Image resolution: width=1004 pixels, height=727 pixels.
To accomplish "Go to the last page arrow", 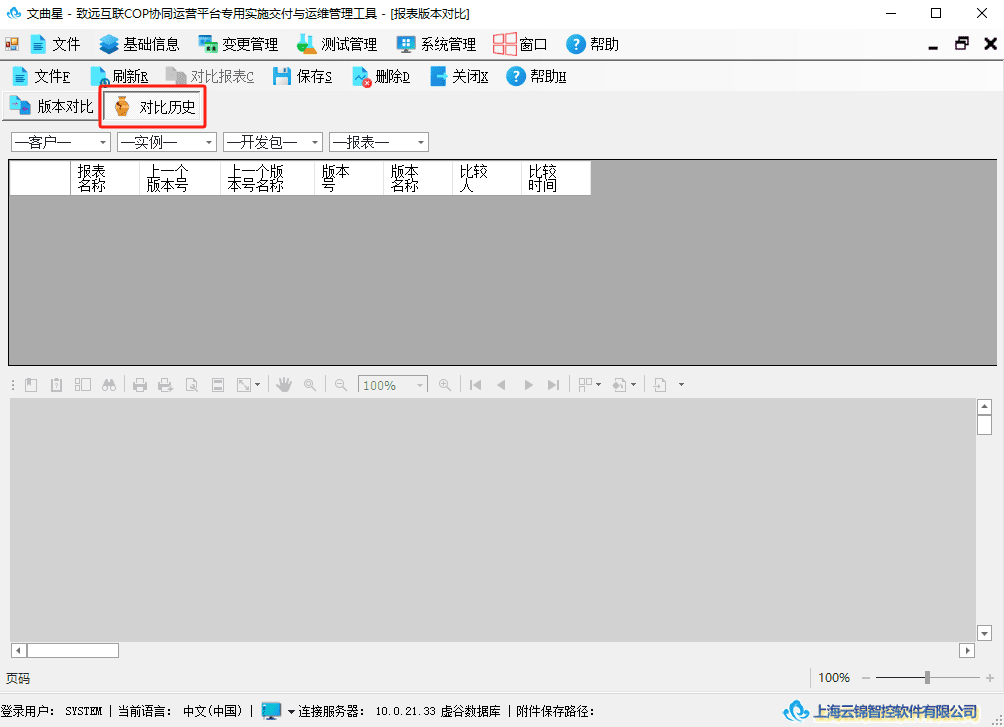I will (553, 385).
